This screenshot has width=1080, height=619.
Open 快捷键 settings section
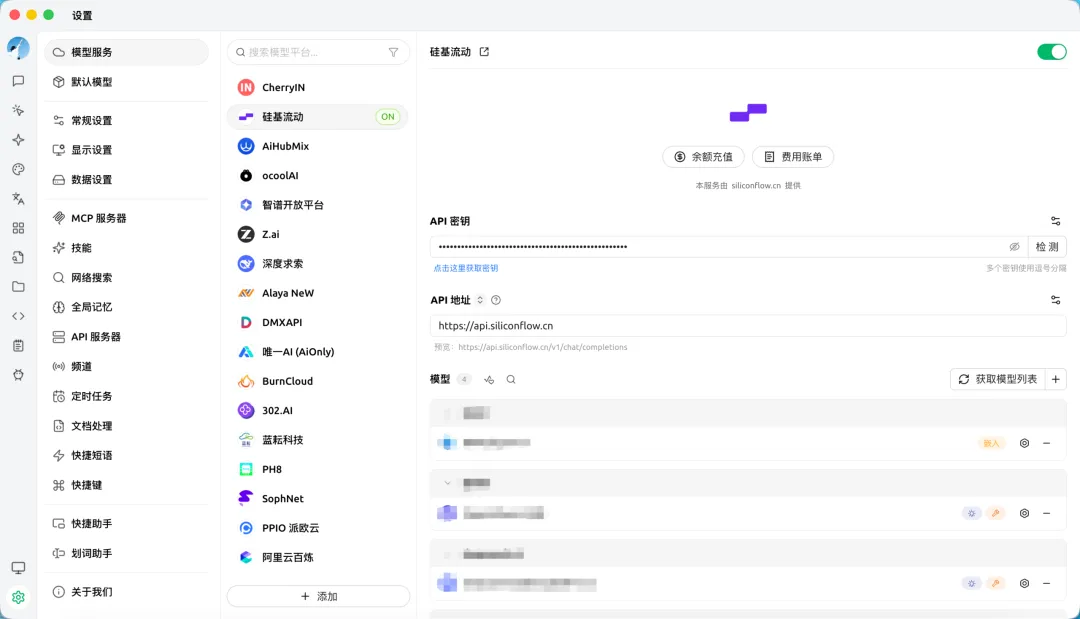pyautogui.click(x=126, y=485)
